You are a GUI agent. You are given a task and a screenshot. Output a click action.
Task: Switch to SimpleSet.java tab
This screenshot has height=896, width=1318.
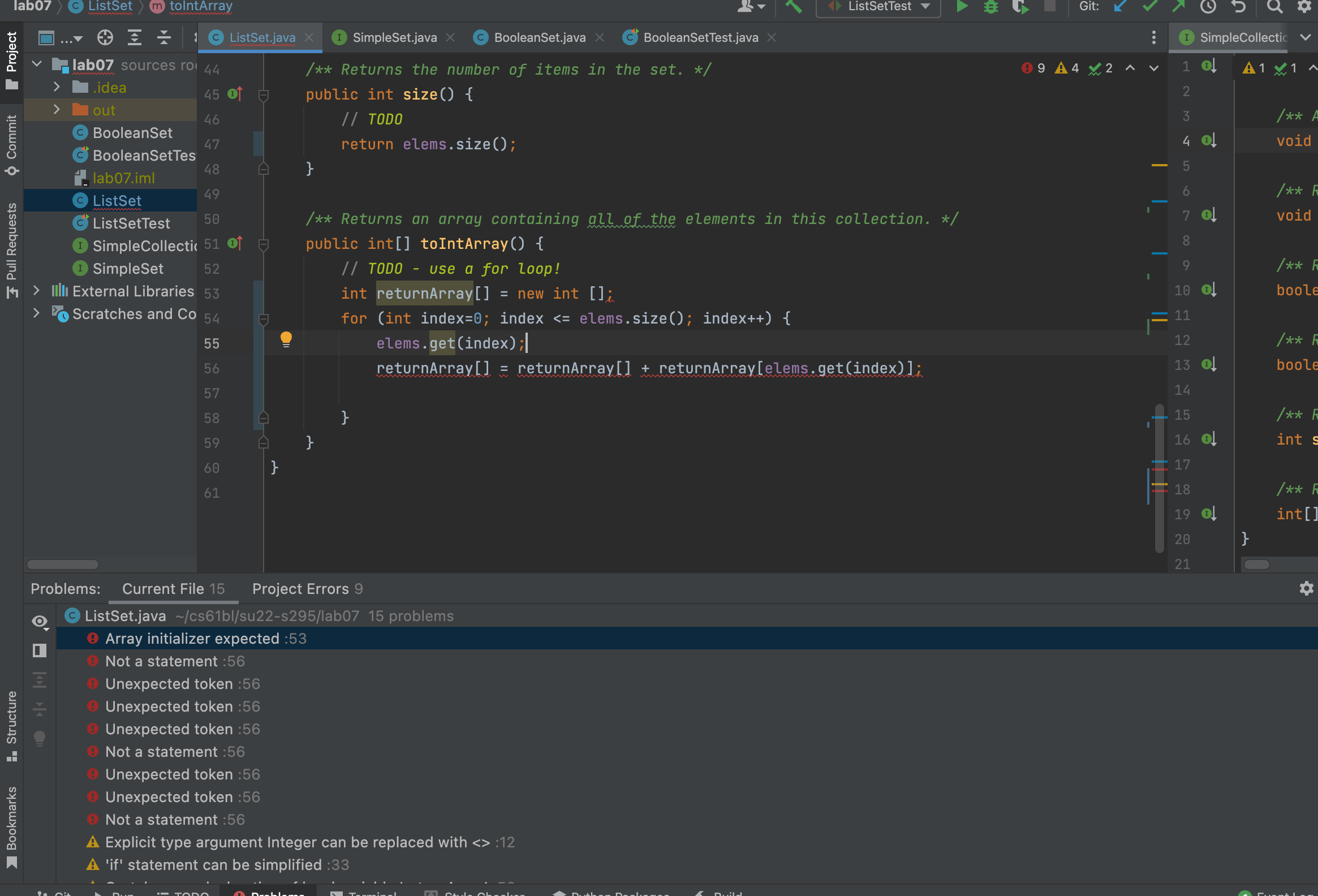[394, 37]
